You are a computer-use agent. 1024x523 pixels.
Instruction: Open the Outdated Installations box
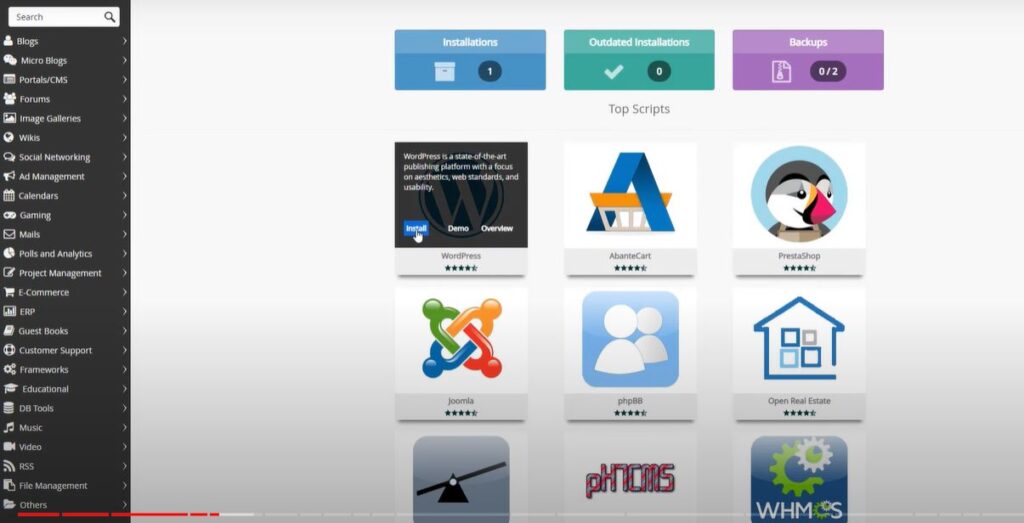(639, 59)
